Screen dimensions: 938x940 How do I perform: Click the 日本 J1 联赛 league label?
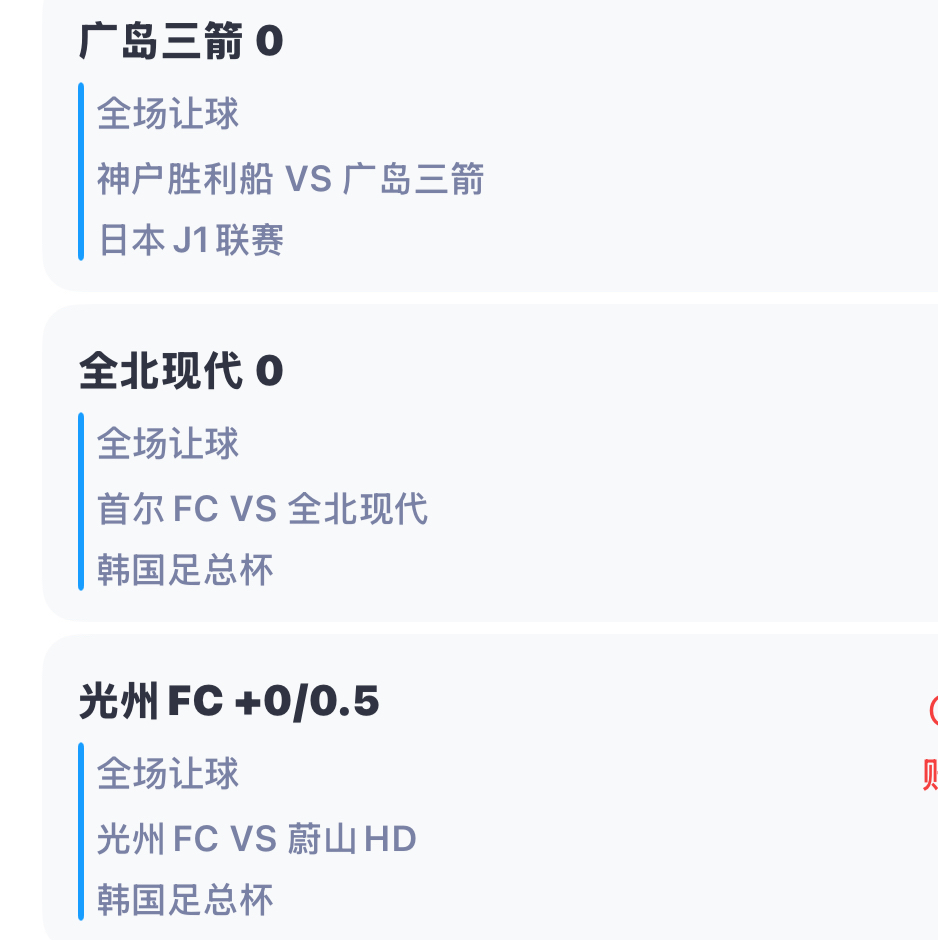coord(191,240)
